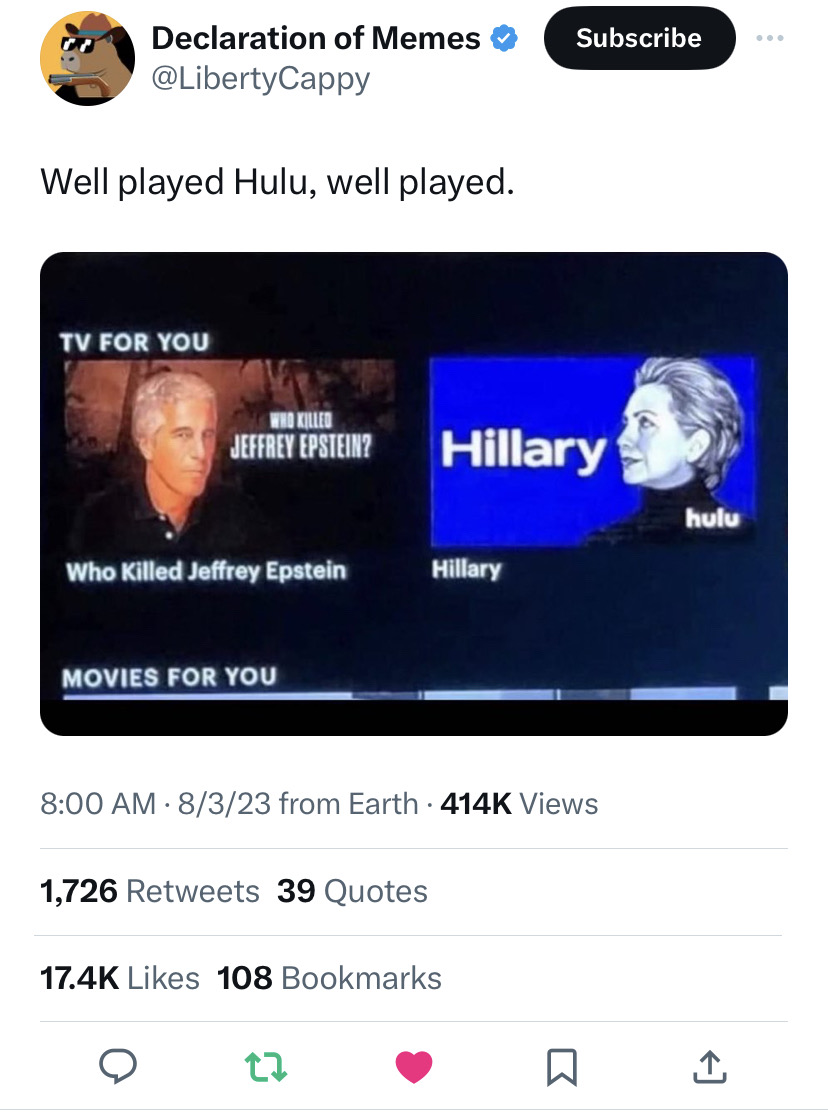Screen dimensions: 828x1112
Task: Open Declaration of Memes profile name
Action: pyautogui.click(x=316, y=39)
